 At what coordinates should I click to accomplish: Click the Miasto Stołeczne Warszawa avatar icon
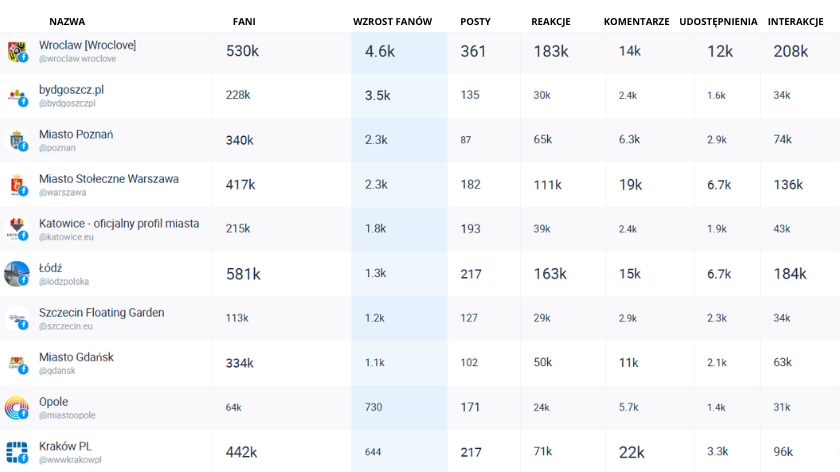coord(16,185)
